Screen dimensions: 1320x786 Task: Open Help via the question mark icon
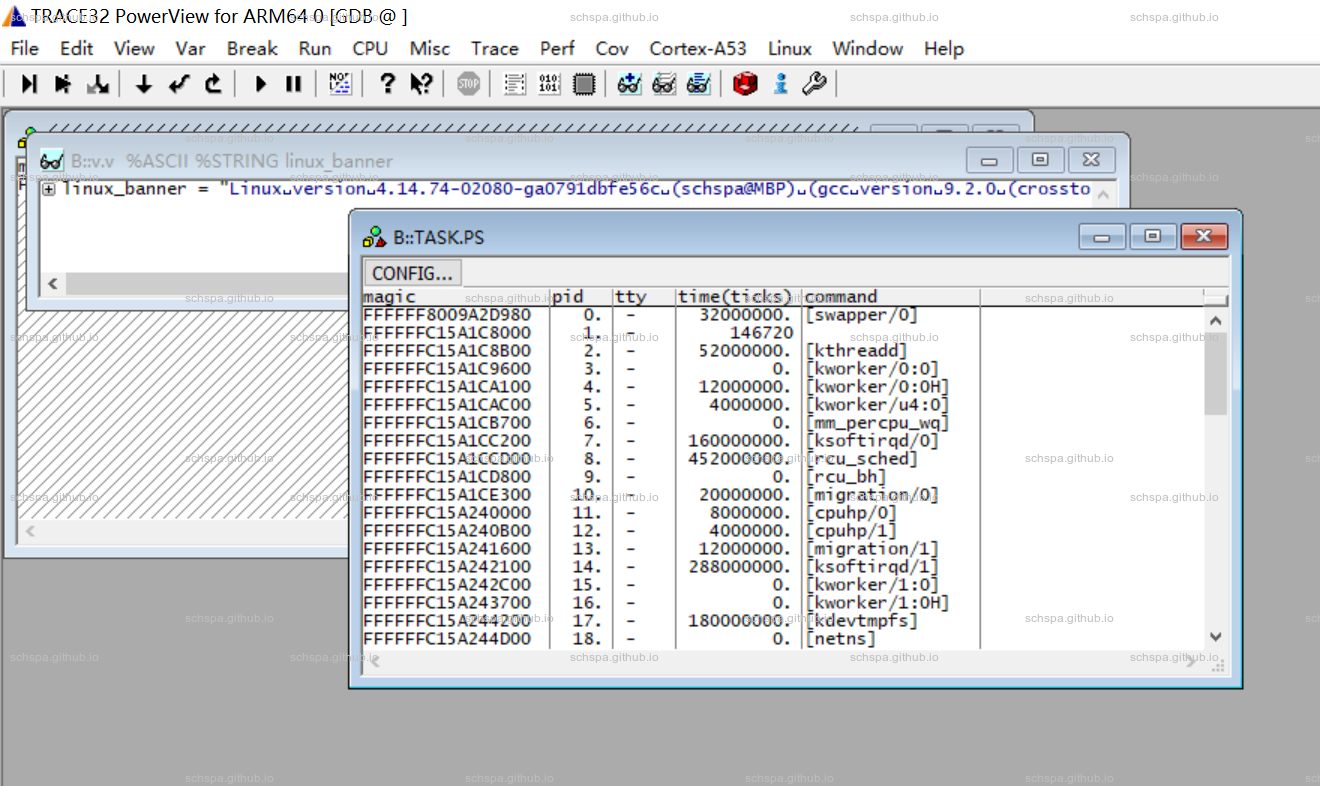pos(387,84)
